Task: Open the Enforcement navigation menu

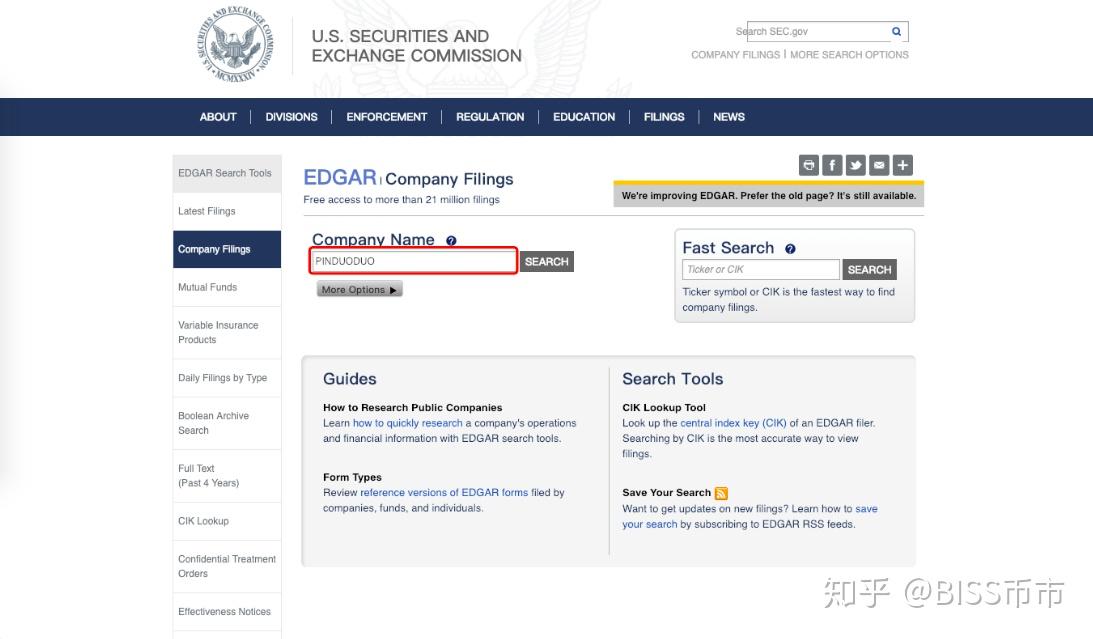Action: [x=386, y=117]
